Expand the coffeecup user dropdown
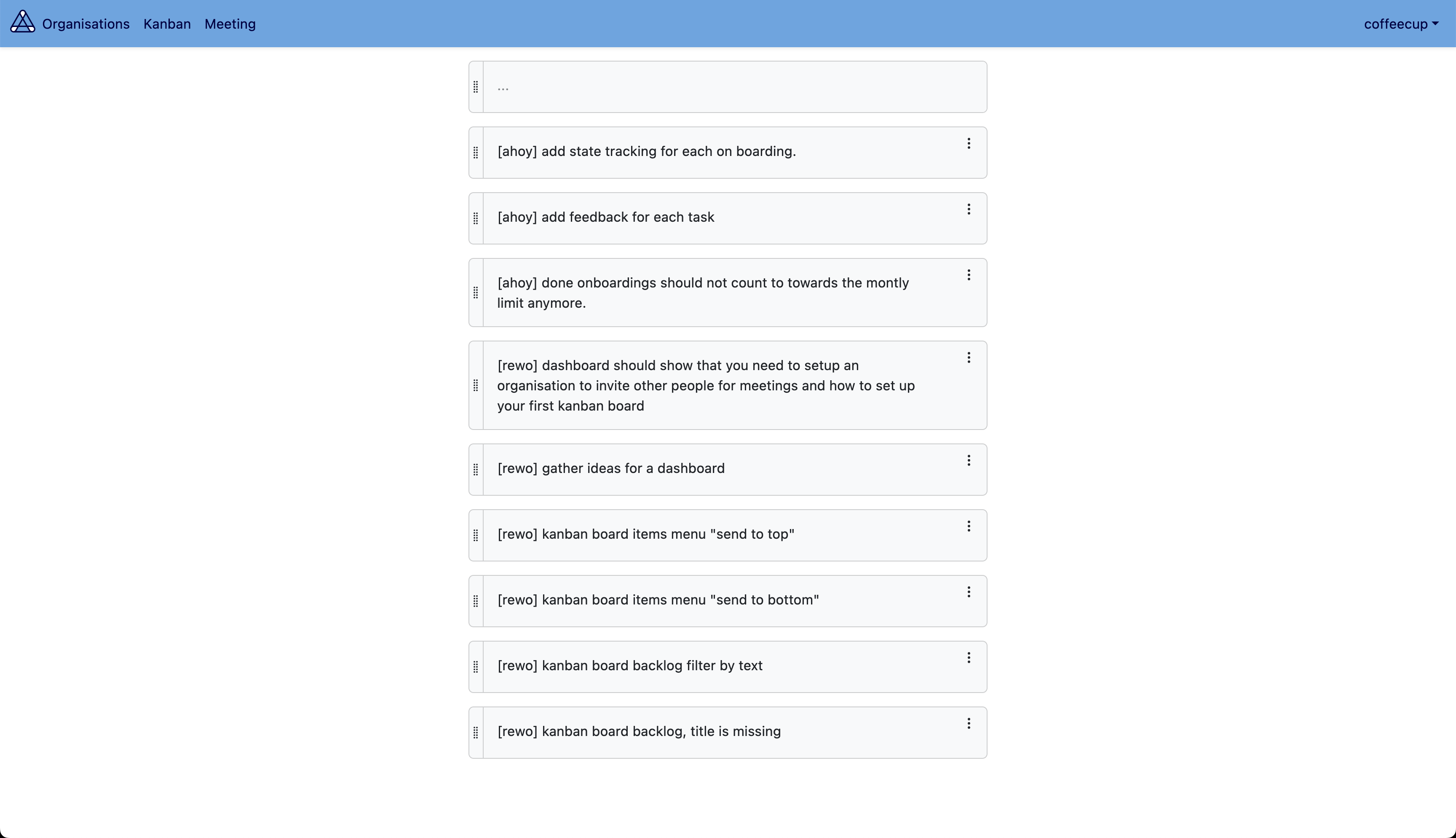This screenshot has height=838, width=1456. pos(1401,24)
